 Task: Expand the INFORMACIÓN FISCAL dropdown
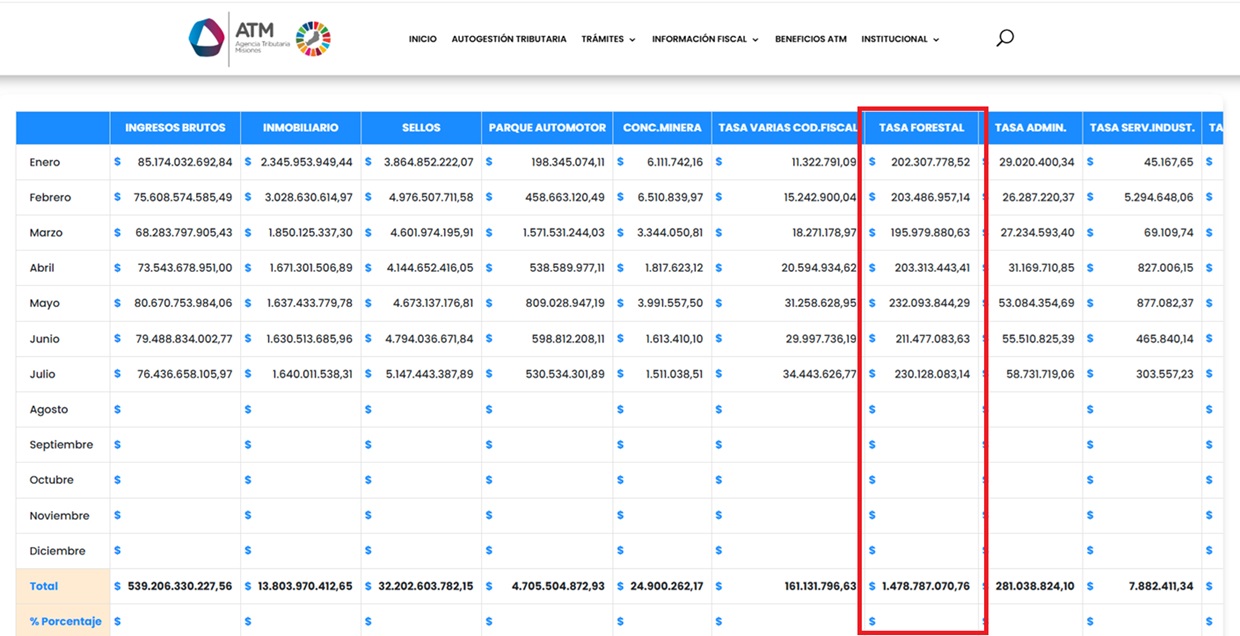click(705, 39)
